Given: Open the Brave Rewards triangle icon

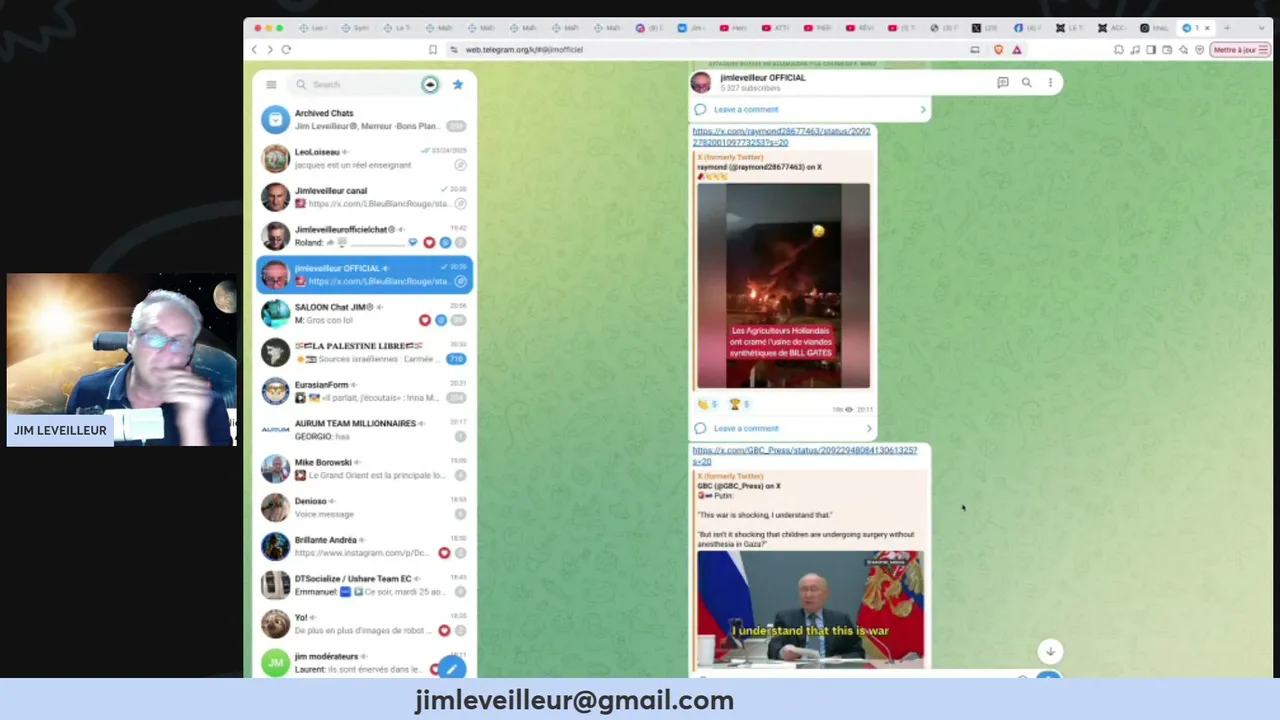Looking at the screenshot, I should (1017, 50).
